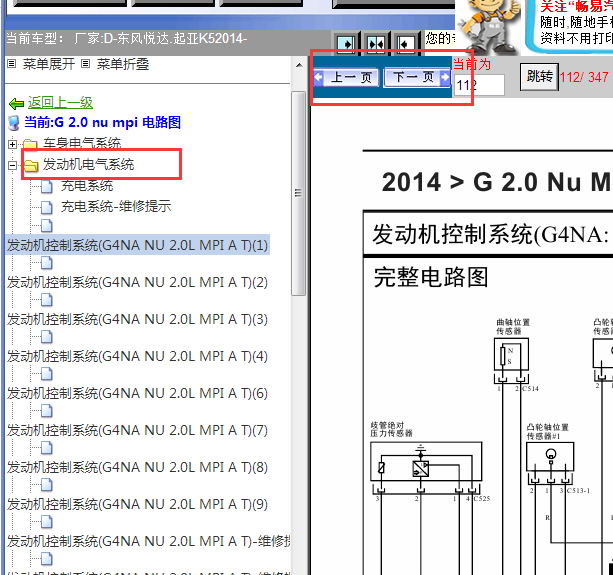Click the 发动机电气系统 open folder icon
The image size is (613, 575).
(31, 166)
